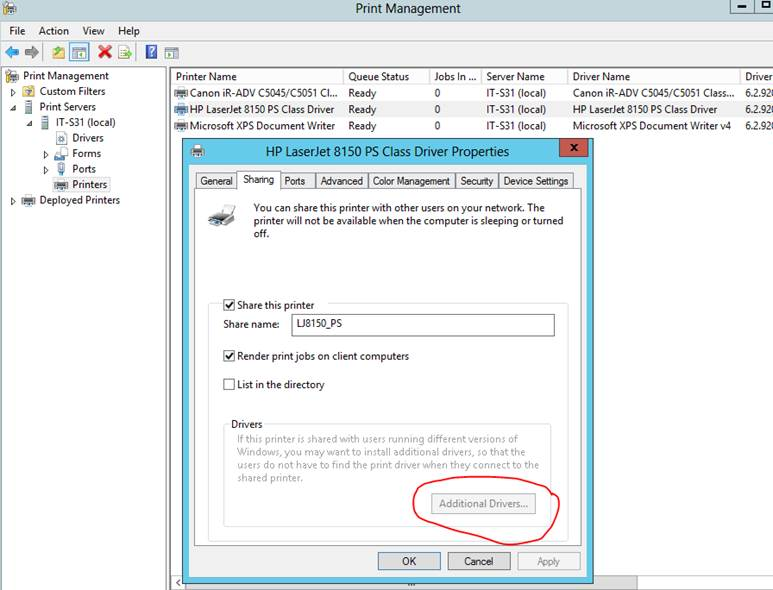Click the Additional Drivers button

(x=483, y=504)
